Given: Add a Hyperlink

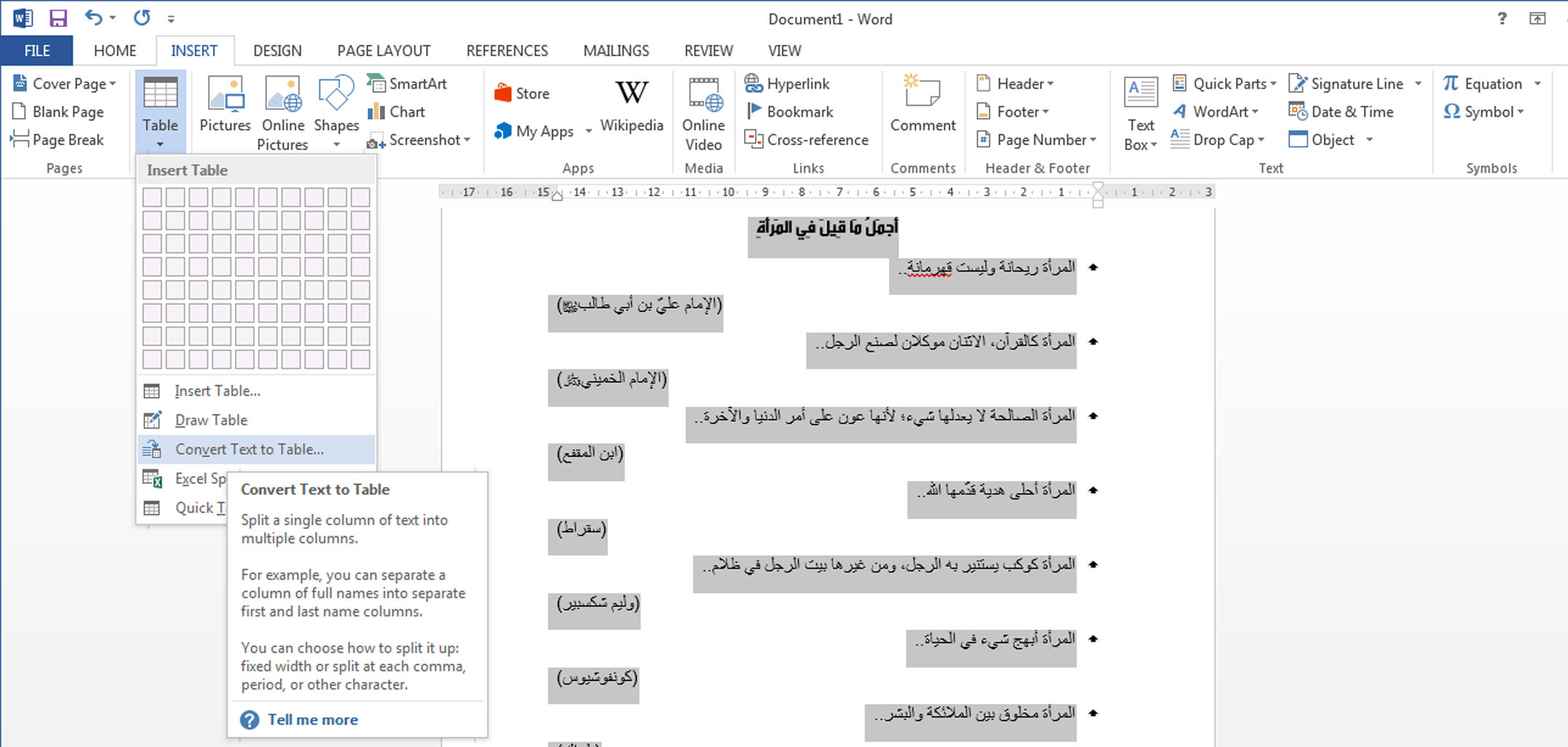Looking at the screenshot, I should pyautogui.click(x=787, y=83).
